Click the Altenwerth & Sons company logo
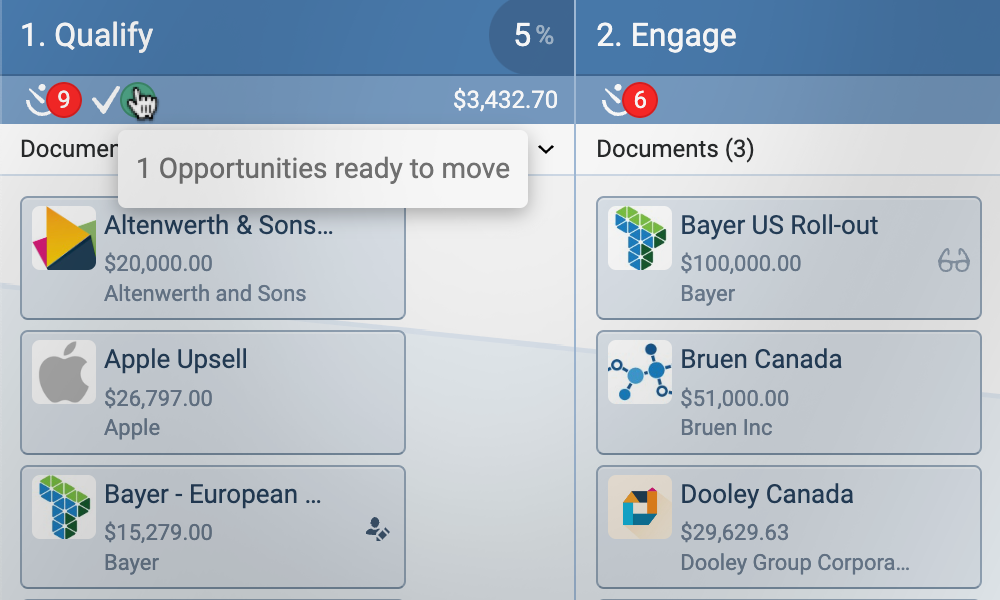 [64, 238]
